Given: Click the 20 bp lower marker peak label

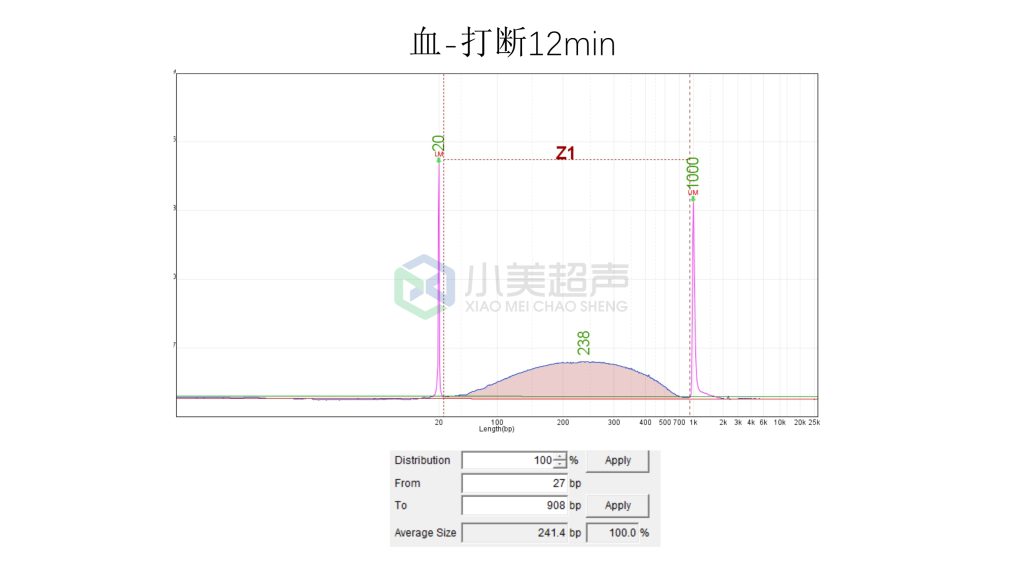Looking at the screenshot, I should [x=438, y=144].
